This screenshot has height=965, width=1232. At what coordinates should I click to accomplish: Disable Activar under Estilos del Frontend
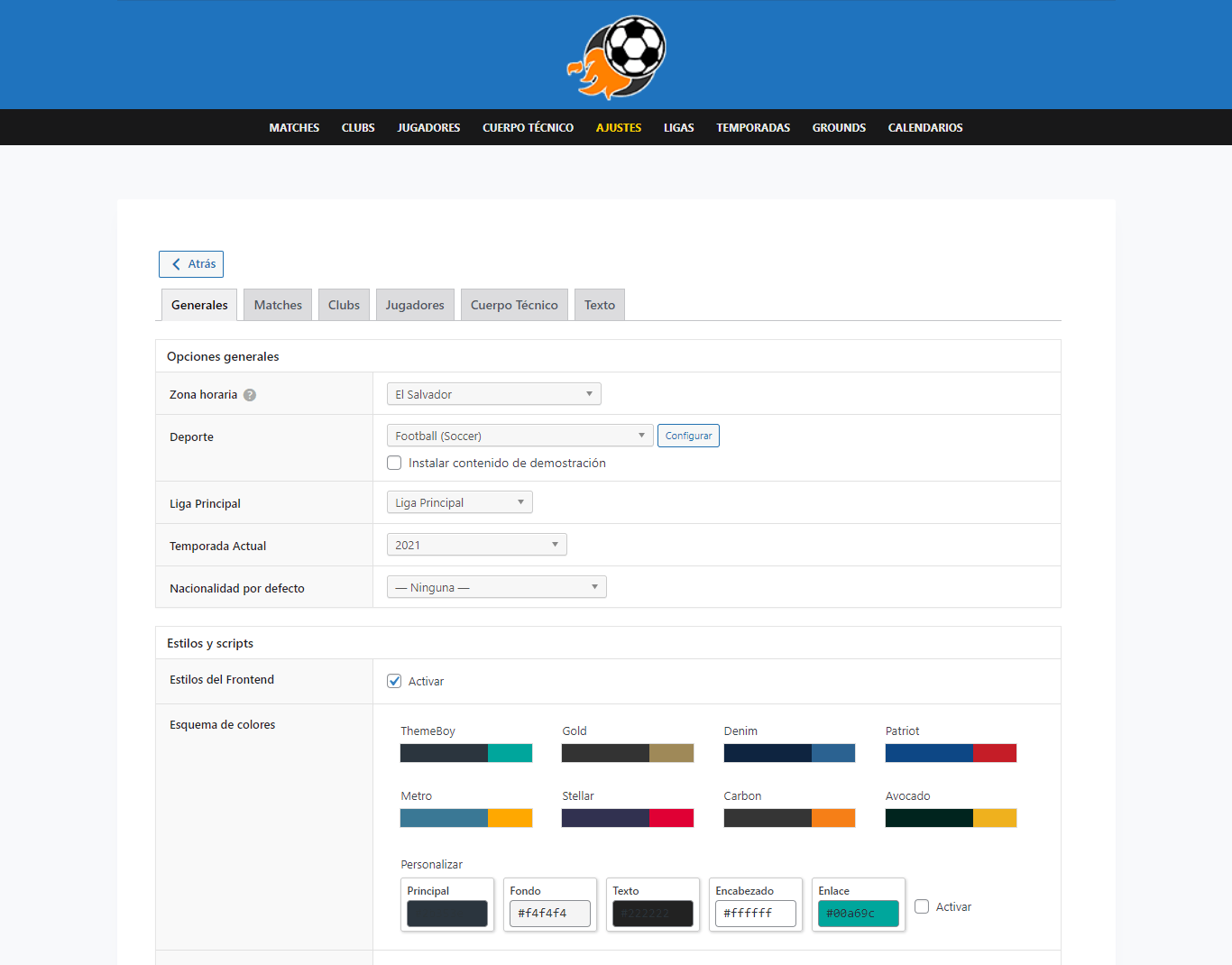pyautogui.click(x=394, y=681)
